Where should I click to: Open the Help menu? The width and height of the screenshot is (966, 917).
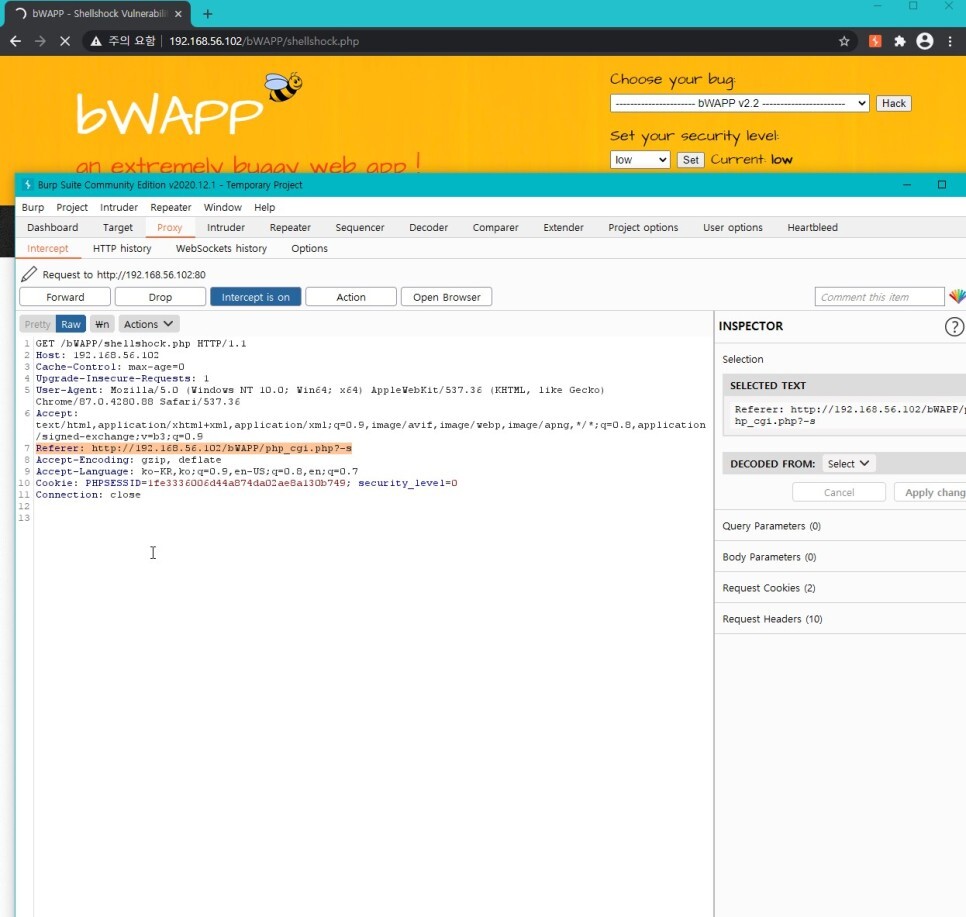pos(264,208)
